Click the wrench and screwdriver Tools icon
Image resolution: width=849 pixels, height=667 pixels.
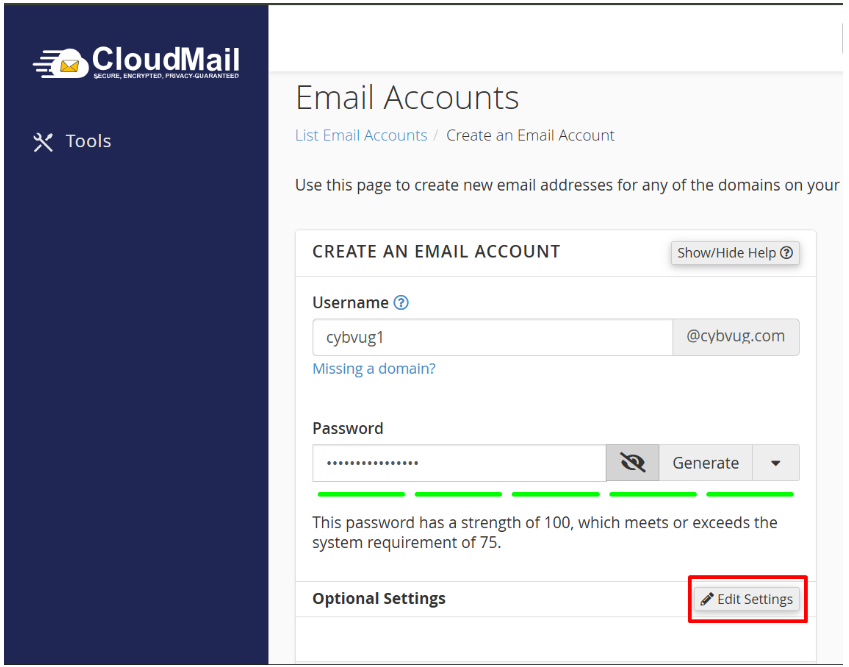[43, 142]
